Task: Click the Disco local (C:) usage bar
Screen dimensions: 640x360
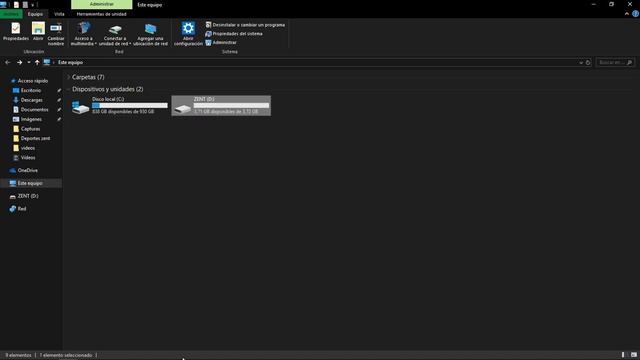Action: (130, 105)
